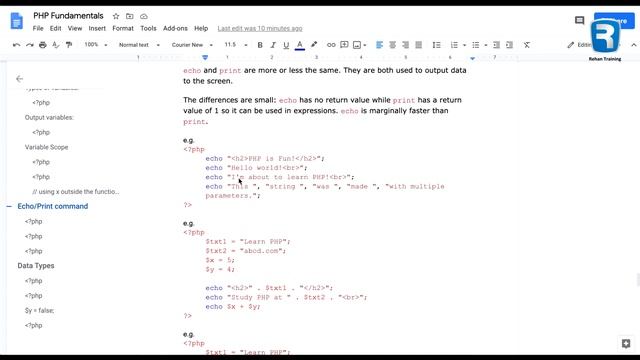Go to Output variables outline entry
Image resolution: width=640 pixels, height=360 pixels.
click(x=49, y=118)
